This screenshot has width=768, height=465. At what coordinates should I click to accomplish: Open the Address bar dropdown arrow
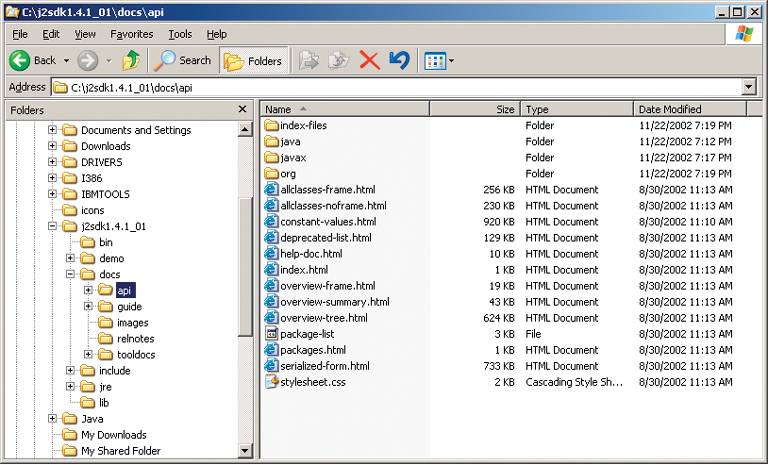[x=749, y=87]
